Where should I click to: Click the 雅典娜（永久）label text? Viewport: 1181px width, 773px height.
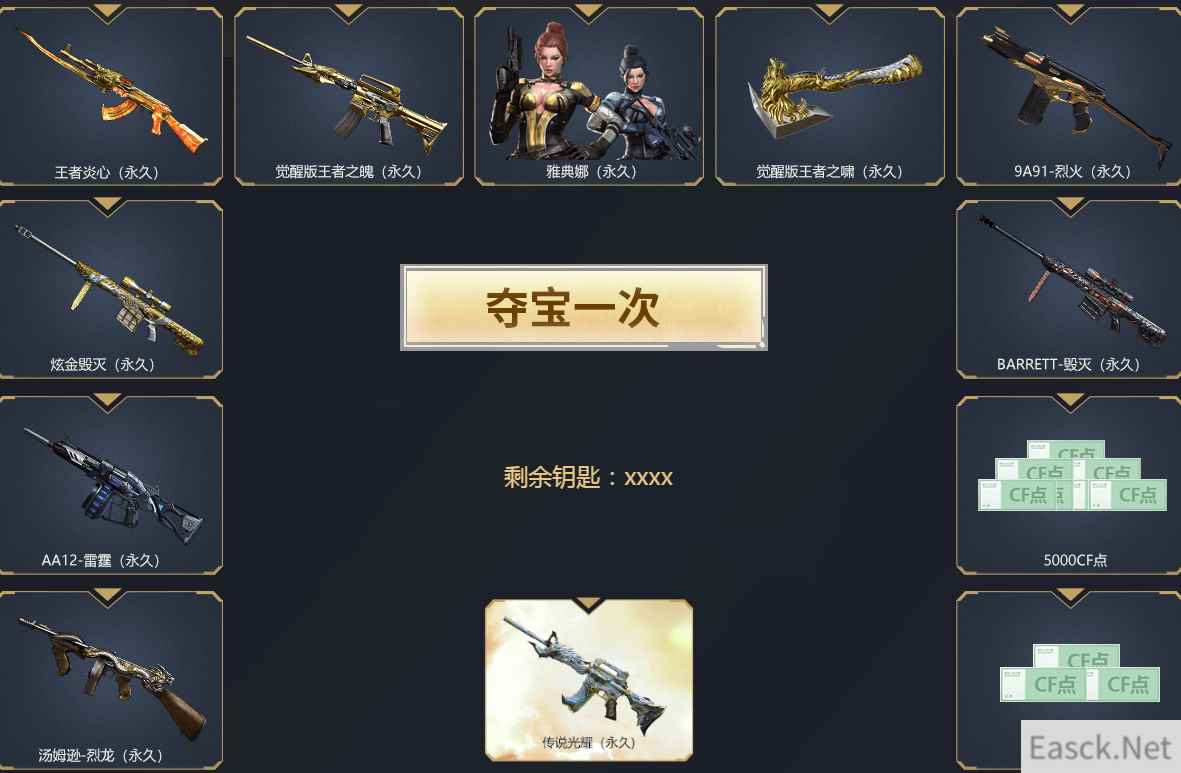coord(591,172)
